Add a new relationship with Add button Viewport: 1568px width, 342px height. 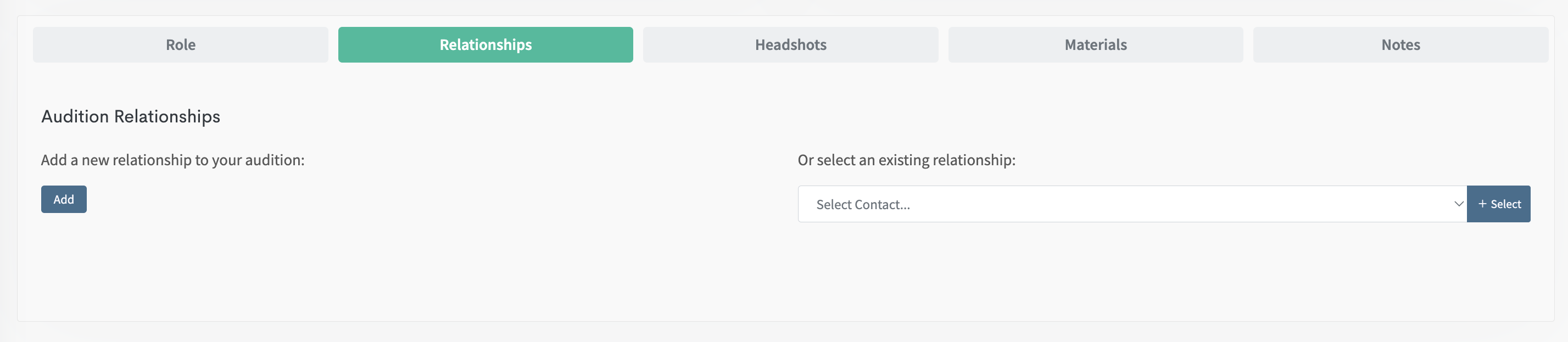63,199
